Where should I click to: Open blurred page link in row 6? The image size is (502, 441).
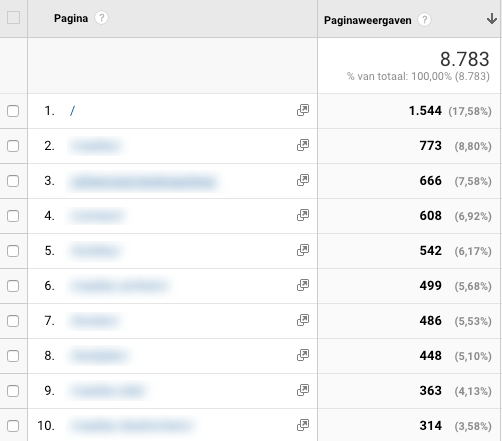click(x=119, y=286)
